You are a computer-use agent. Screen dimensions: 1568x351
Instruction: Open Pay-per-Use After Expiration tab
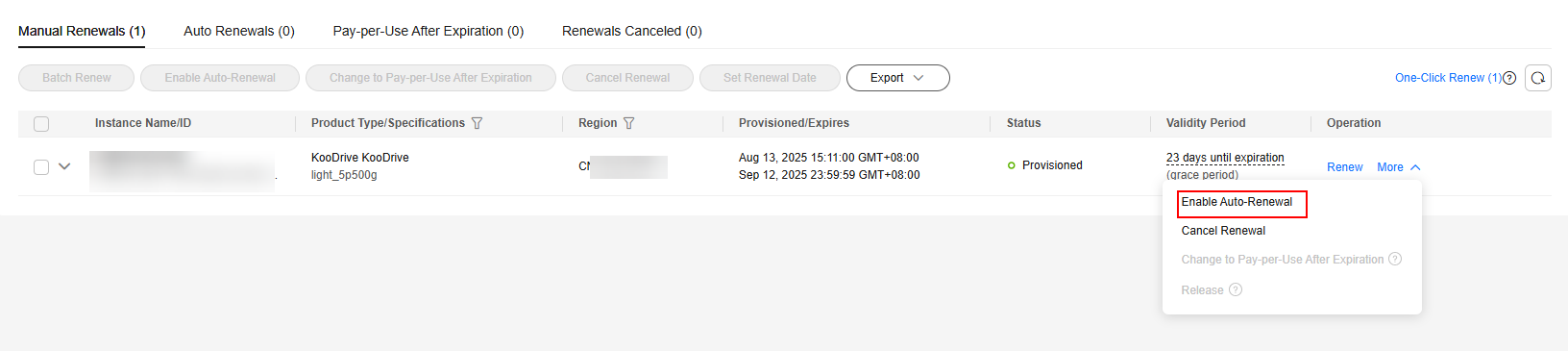[x=429, y=31]
